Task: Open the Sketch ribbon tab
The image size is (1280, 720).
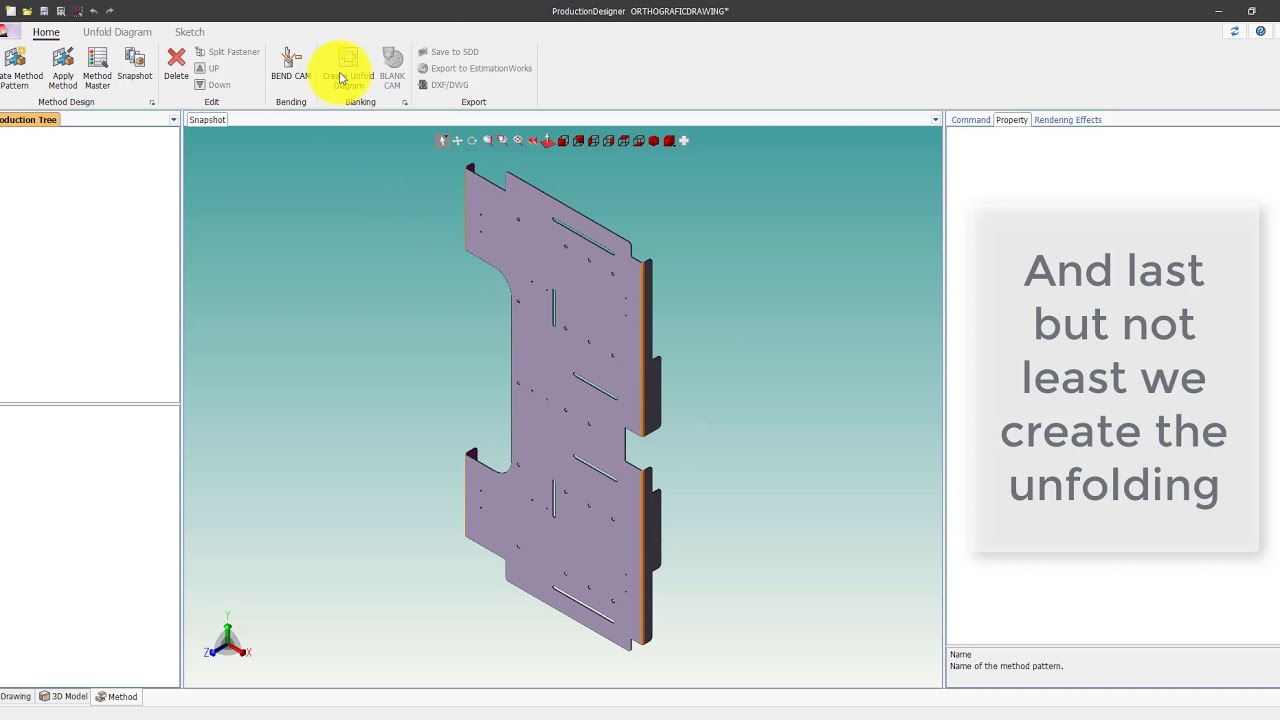Action: 189,32
